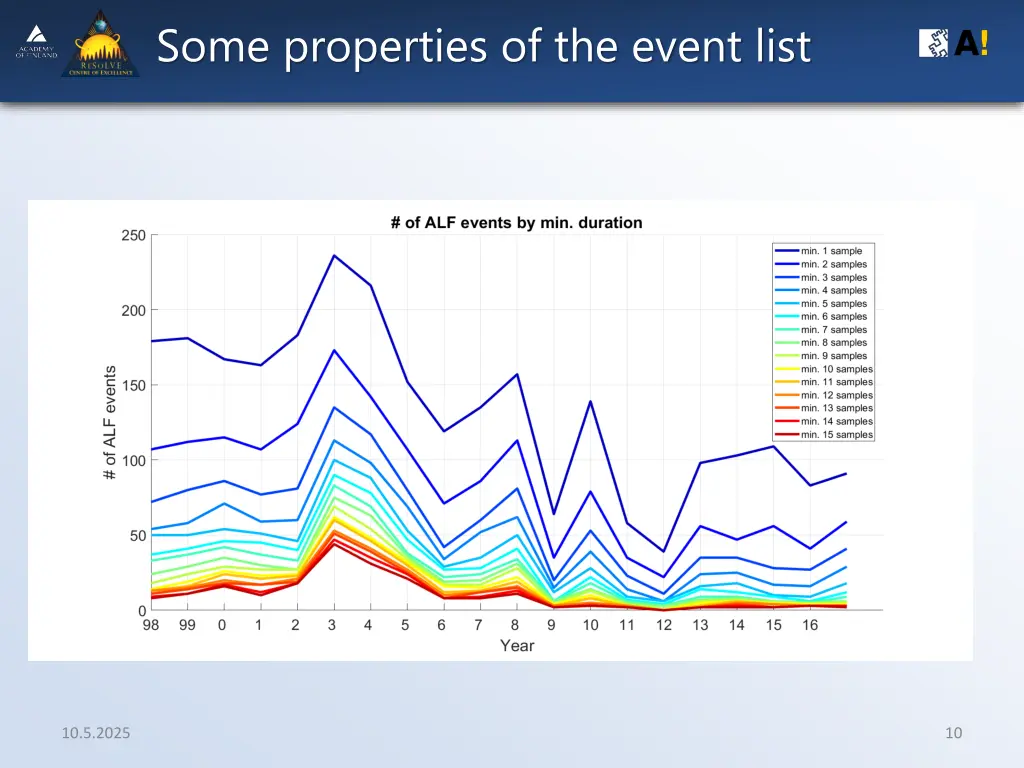Image resolution: width=1024 pixels, height=768 pixels.
Task: Click the Aalto University A! logo
Action: click(971, 43)
